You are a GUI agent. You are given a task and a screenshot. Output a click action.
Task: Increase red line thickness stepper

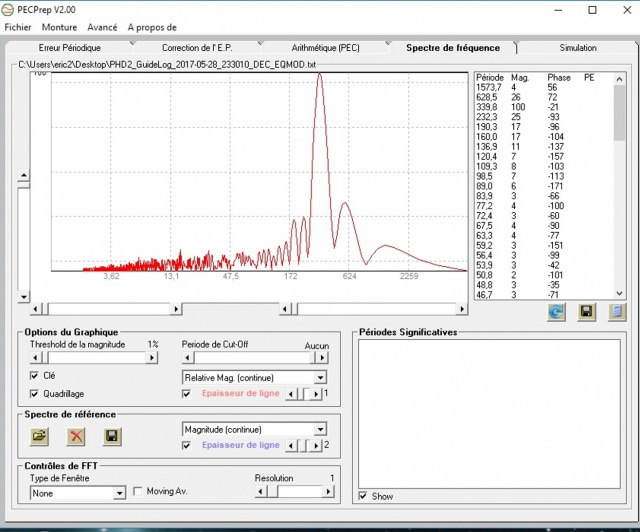[316, 394]
